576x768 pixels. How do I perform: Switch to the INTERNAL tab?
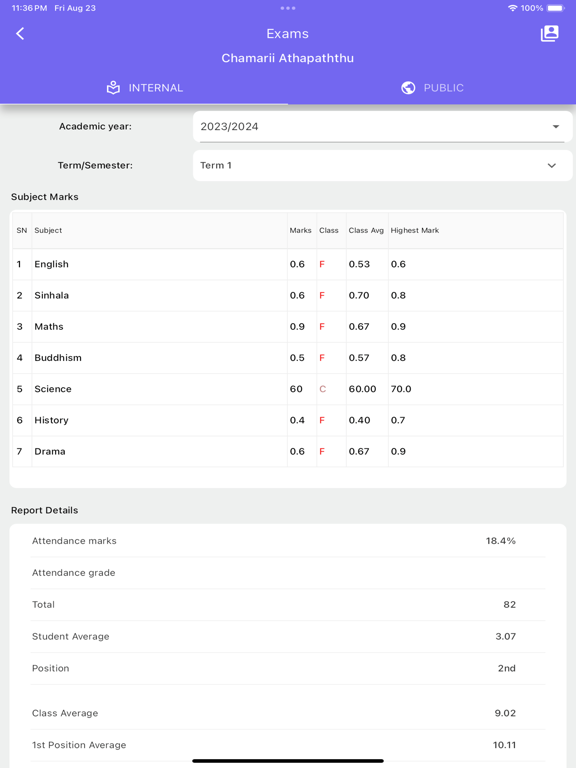[x=144, y=88]
